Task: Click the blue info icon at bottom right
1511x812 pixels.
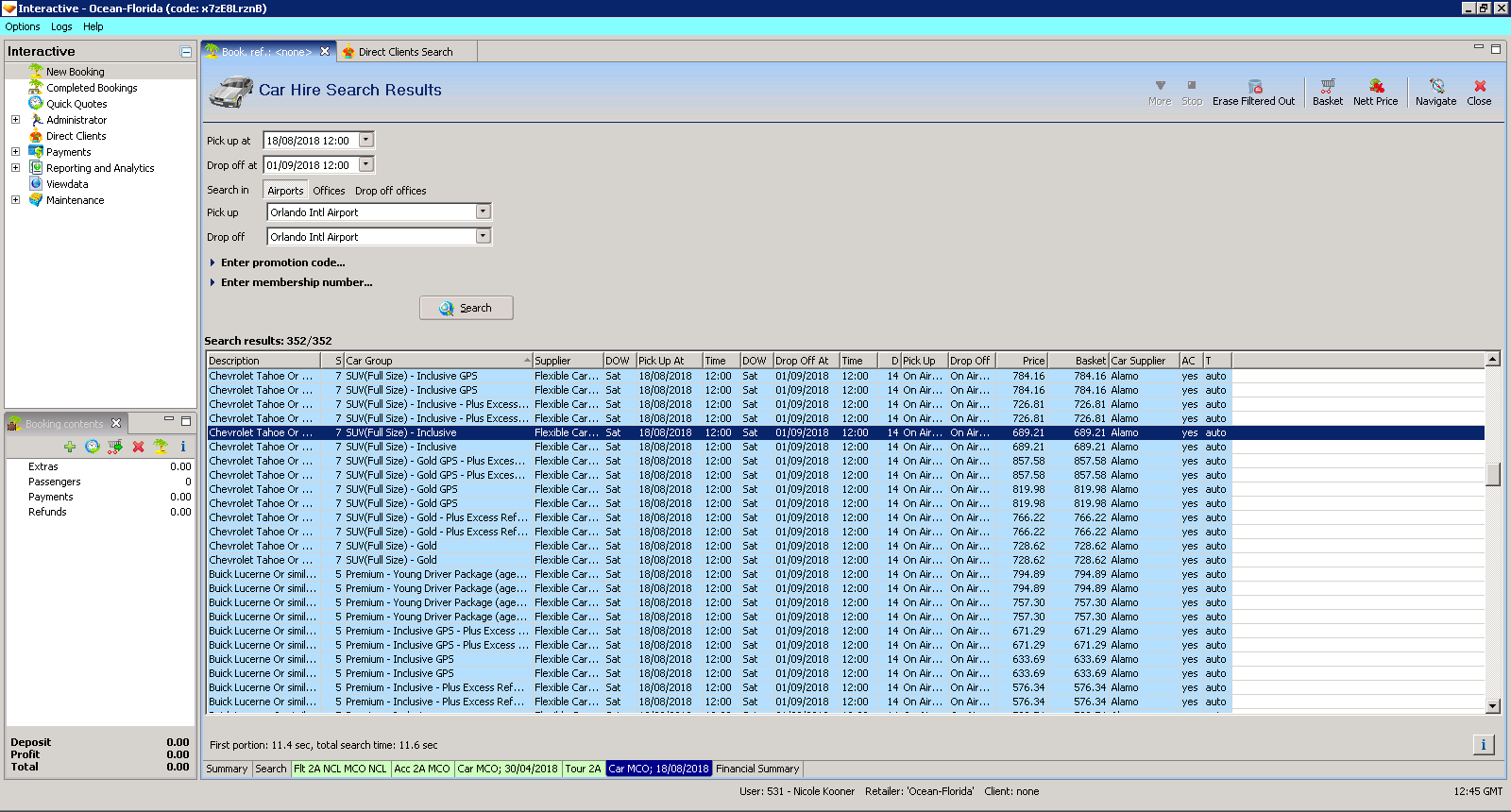Action: pos(1483,745)
